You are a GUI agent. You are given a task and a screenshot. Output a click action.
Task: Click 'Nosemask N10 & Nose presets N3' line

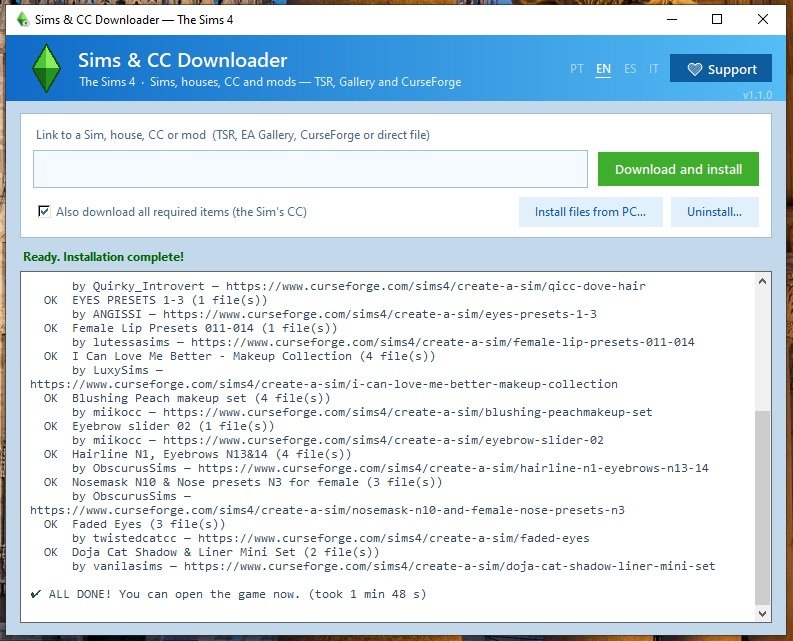[257, 482]
